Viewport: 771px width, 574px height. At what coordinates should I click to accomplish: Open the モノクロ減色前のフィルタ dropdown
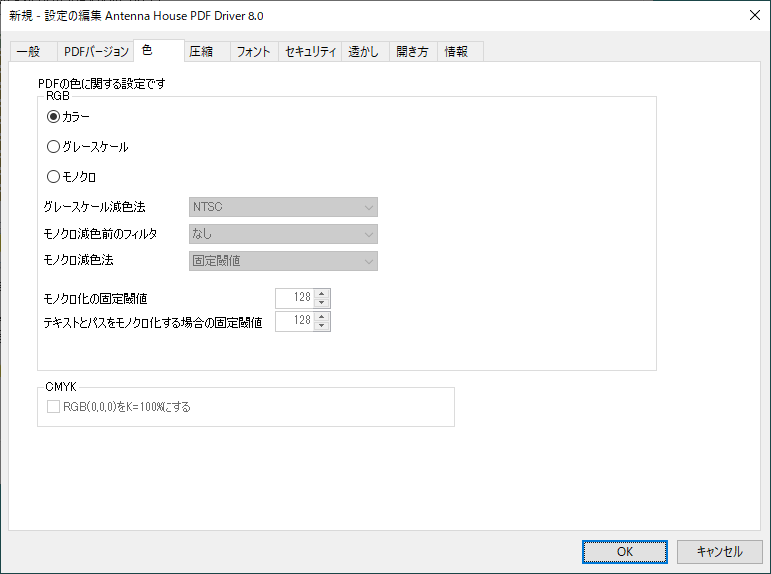tap(283, 234)
